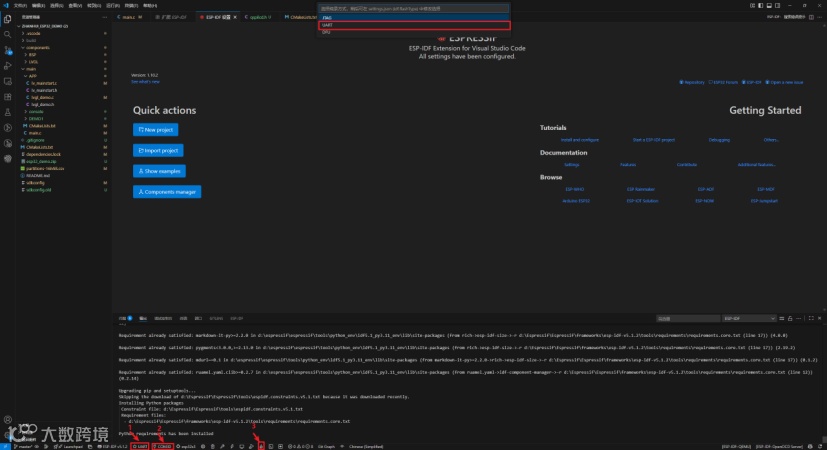Click the ESP-IDF monitor icon in status bar
The width and height of the screenshot is (828, 450).
coord(241,446)
